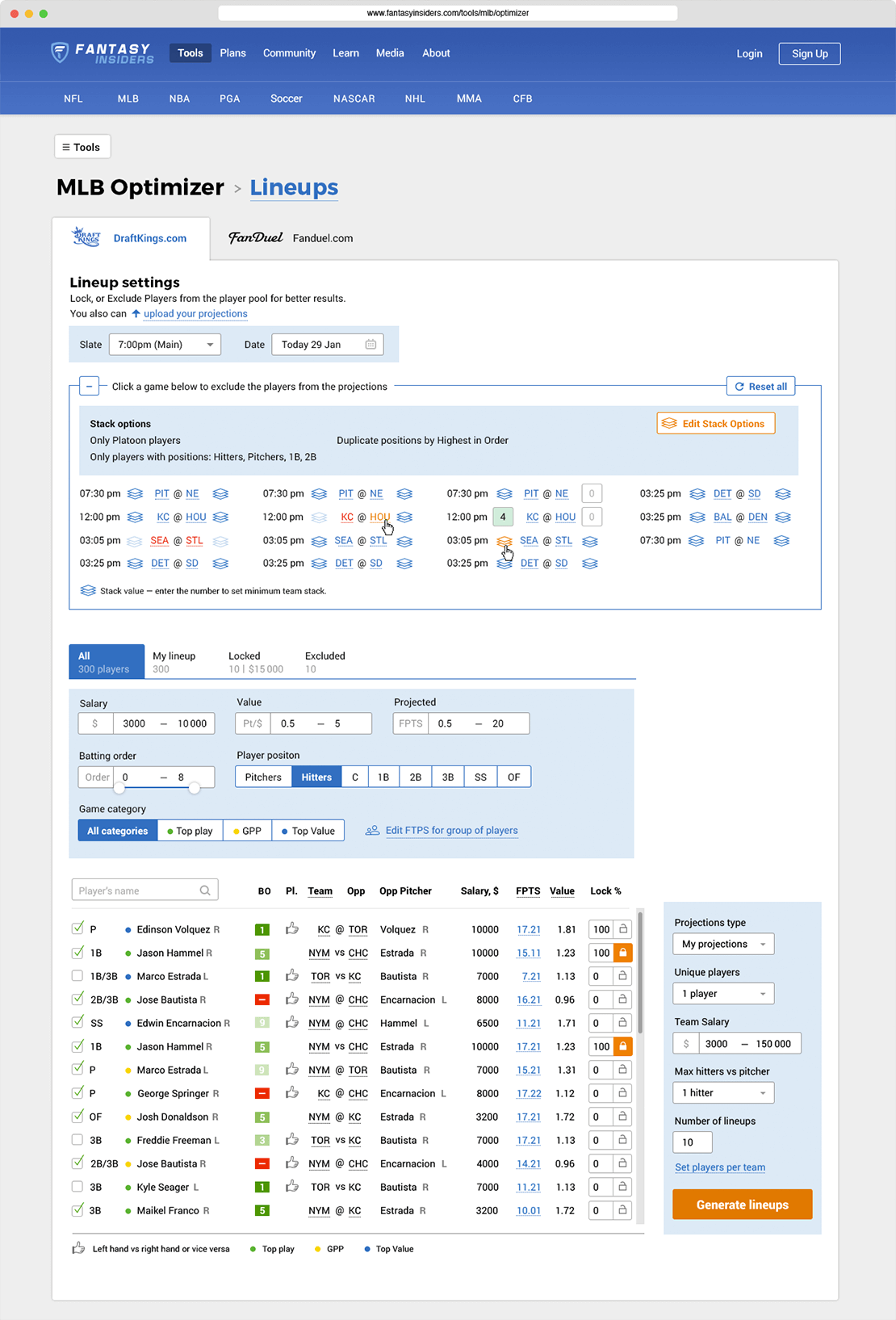This screenshot has width=896, height=1320.
Task: Click the stack legend icon near Stack value note
Action: coord(88,591)
